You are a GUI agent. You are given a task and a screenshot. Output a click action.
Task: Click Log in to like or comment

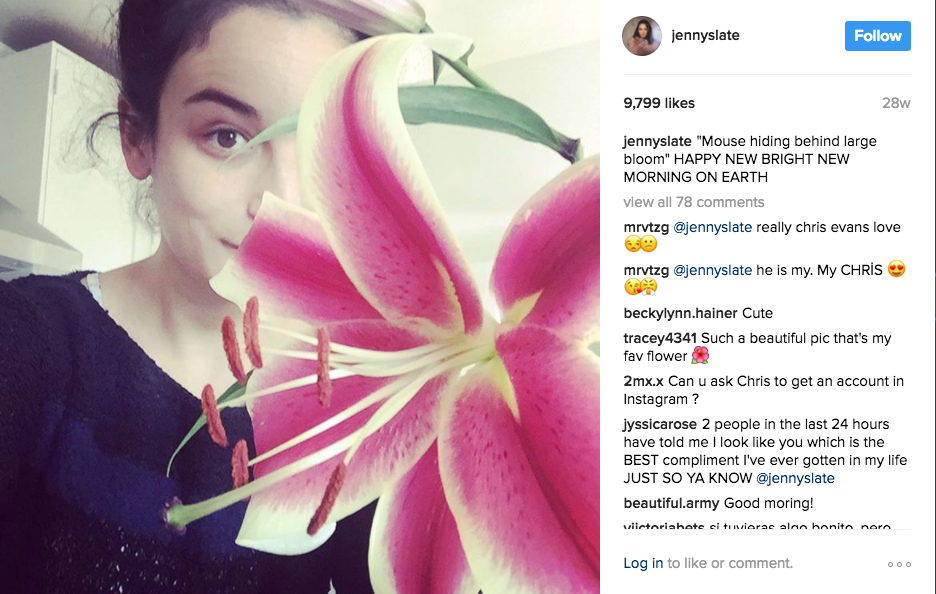[643, 563]
